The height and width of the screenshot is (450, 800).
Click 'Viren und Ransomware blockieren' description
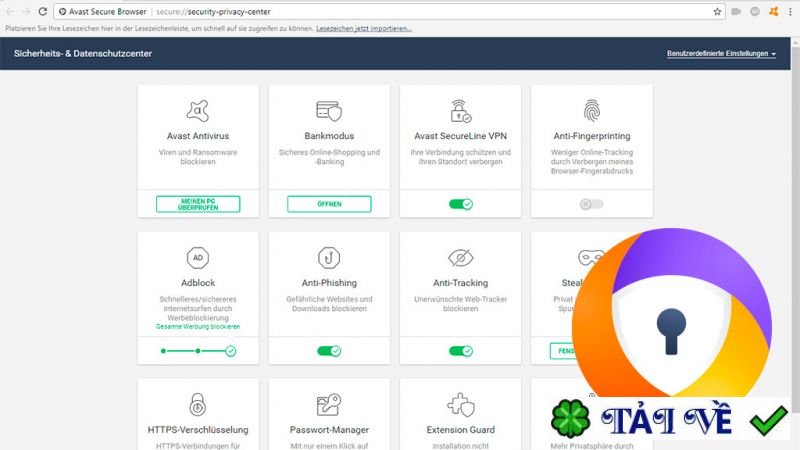198,157
